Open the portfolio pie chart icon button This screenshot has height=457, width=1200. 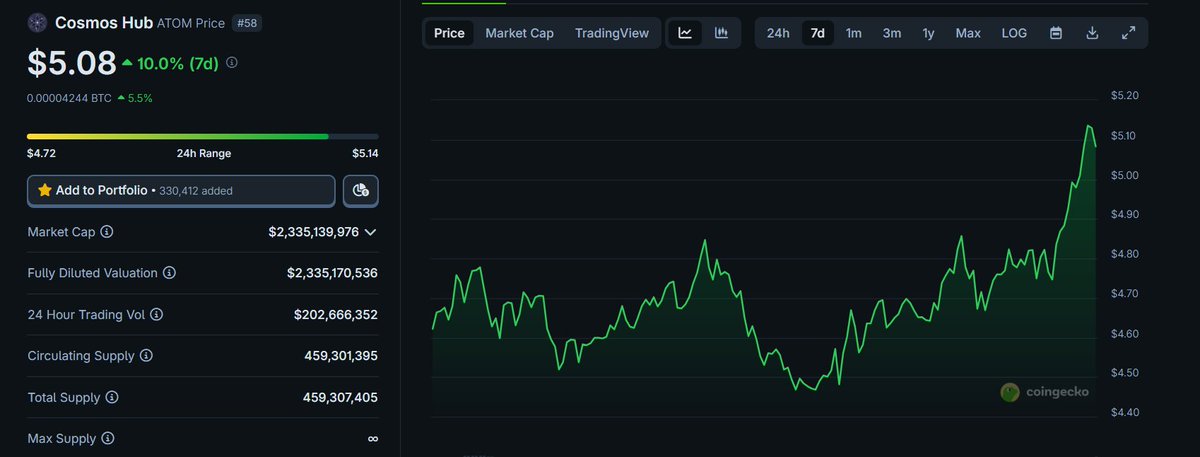point(361,190)
